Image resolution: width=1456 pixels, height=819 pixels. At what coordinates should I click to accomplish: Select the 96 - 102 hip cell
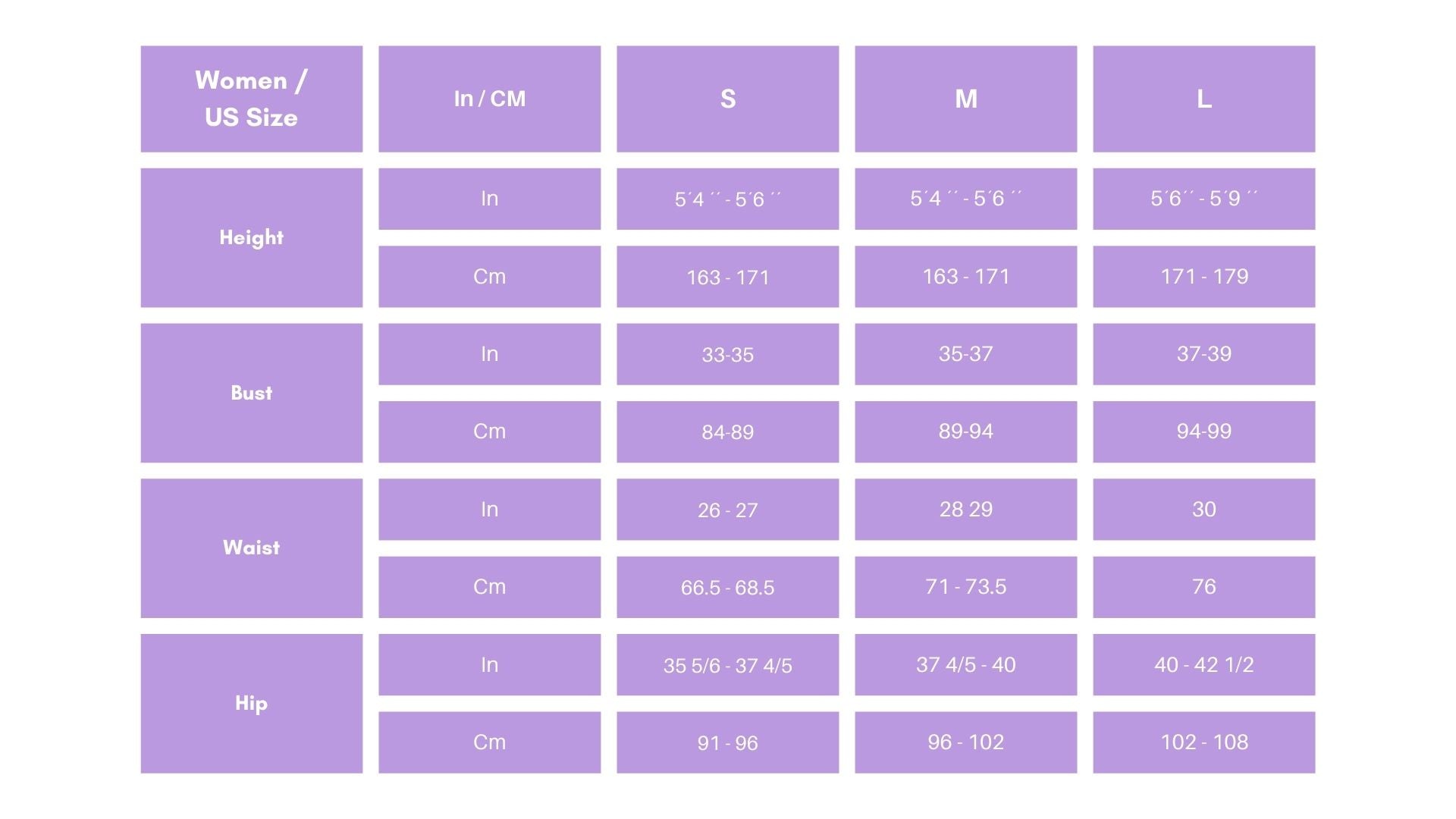[x=965, y=742]
